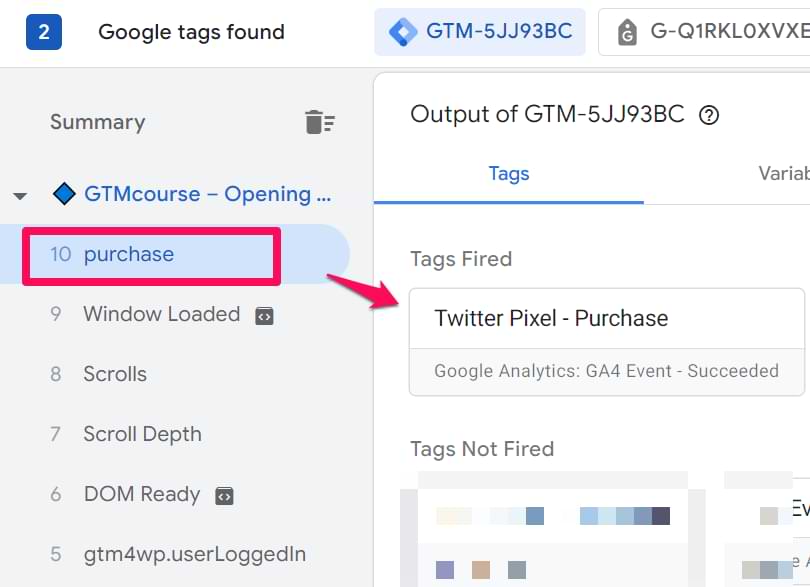Image resolution: width=810 pixels, height=587 pixels.
Task: Switch to the Variables tab
Action: pyautogui.click(x=784, y=174)
